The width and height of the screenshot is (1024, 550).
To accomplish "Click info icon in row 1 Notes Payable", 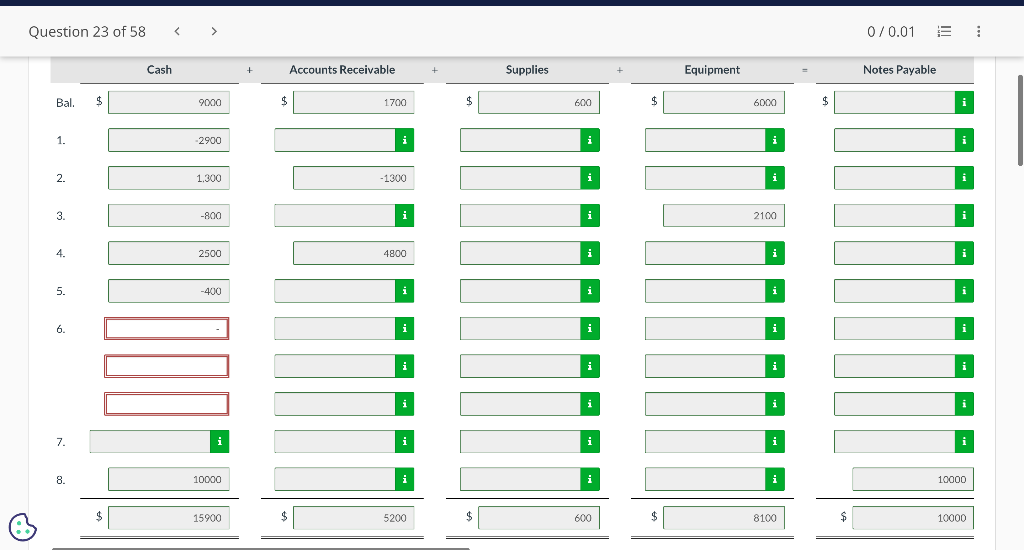I will [x=964, y=140].
